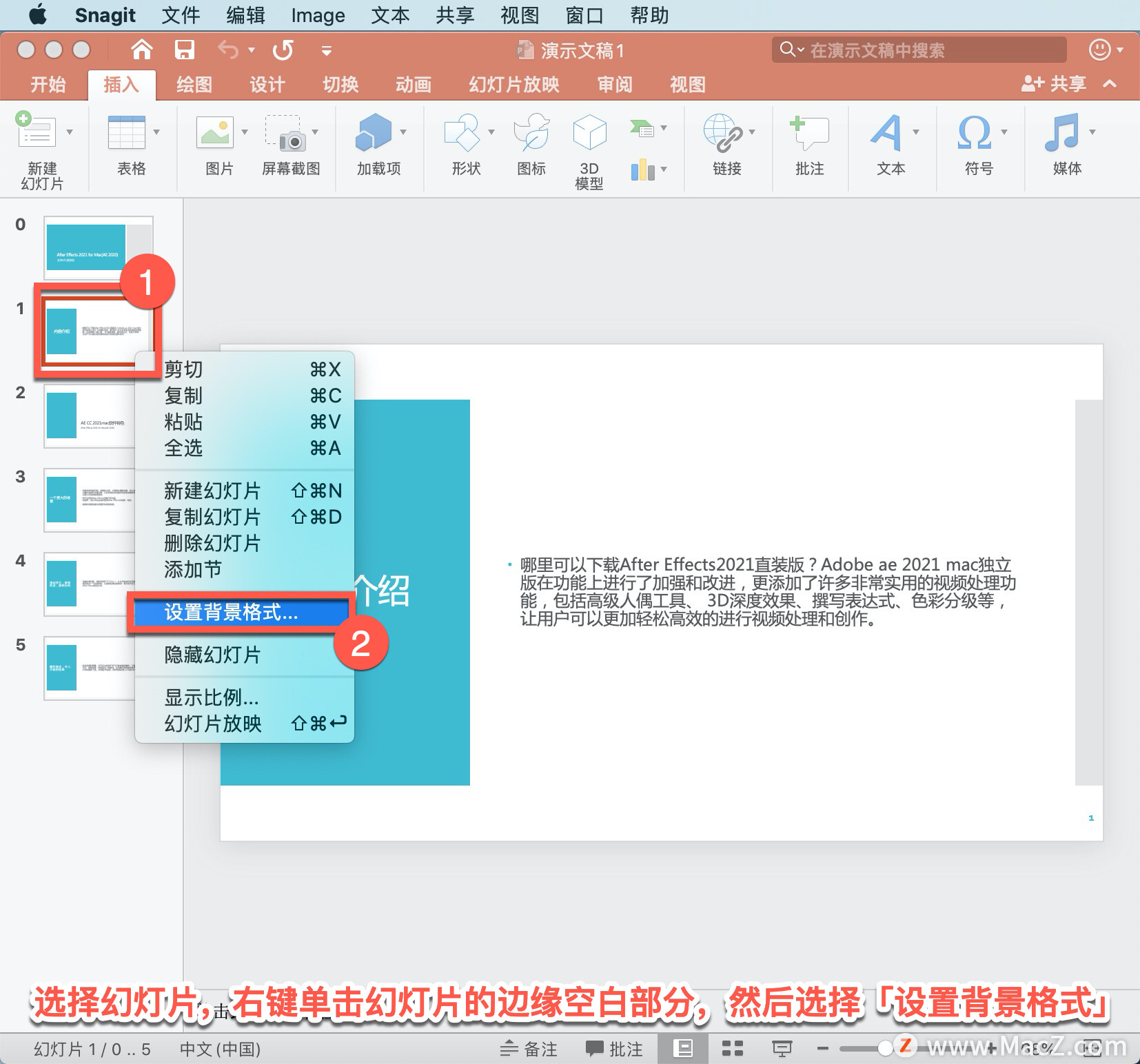The width and height of the screenshot is (1140, 1064).
Task: Expand the Link dropdown arrow
Action: (752, 132)
